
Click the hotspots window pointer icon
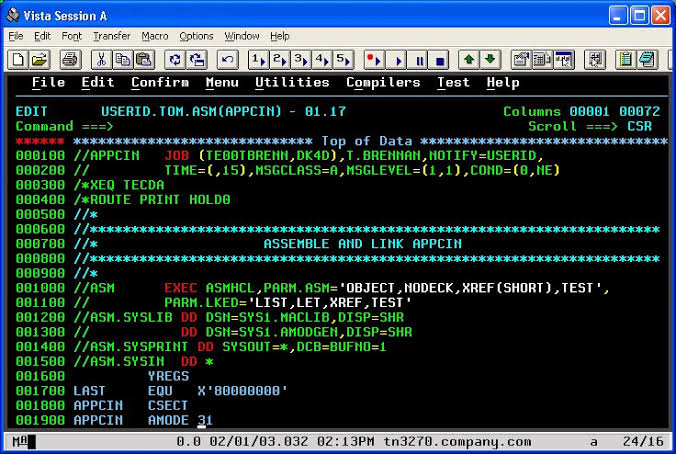pyautogui.click(x=564, y=59)
